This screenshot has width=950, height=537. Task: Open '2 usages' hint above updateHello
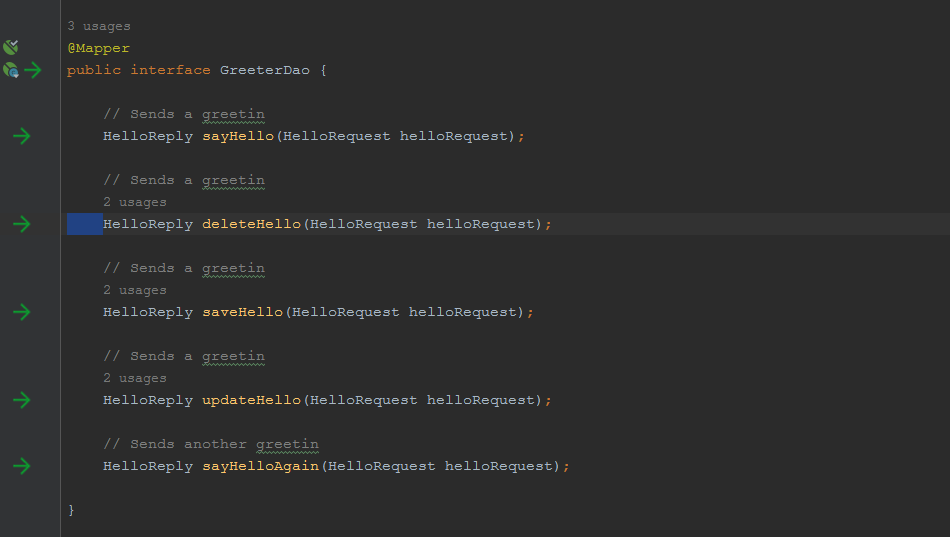click(135, 378)
